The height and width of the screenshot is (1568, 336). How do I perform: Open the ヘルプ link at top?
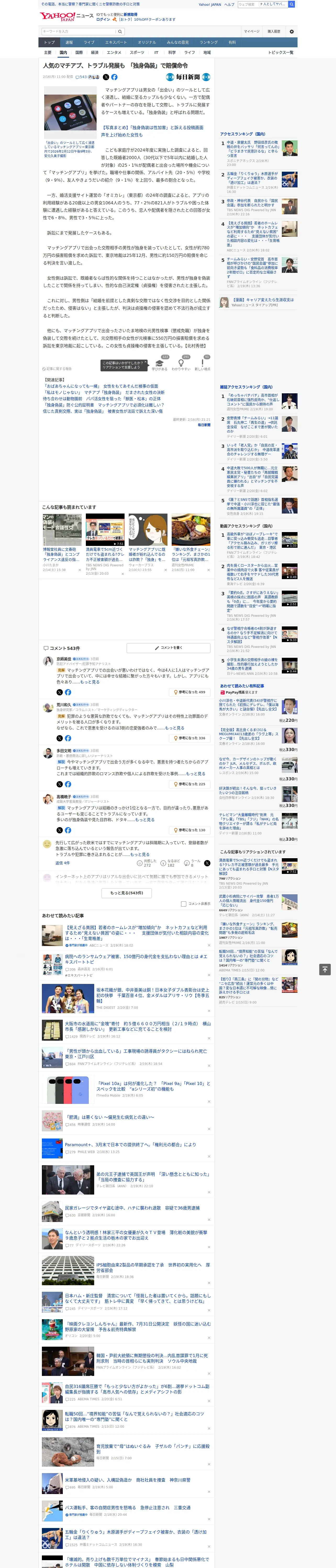coord(229,4)
